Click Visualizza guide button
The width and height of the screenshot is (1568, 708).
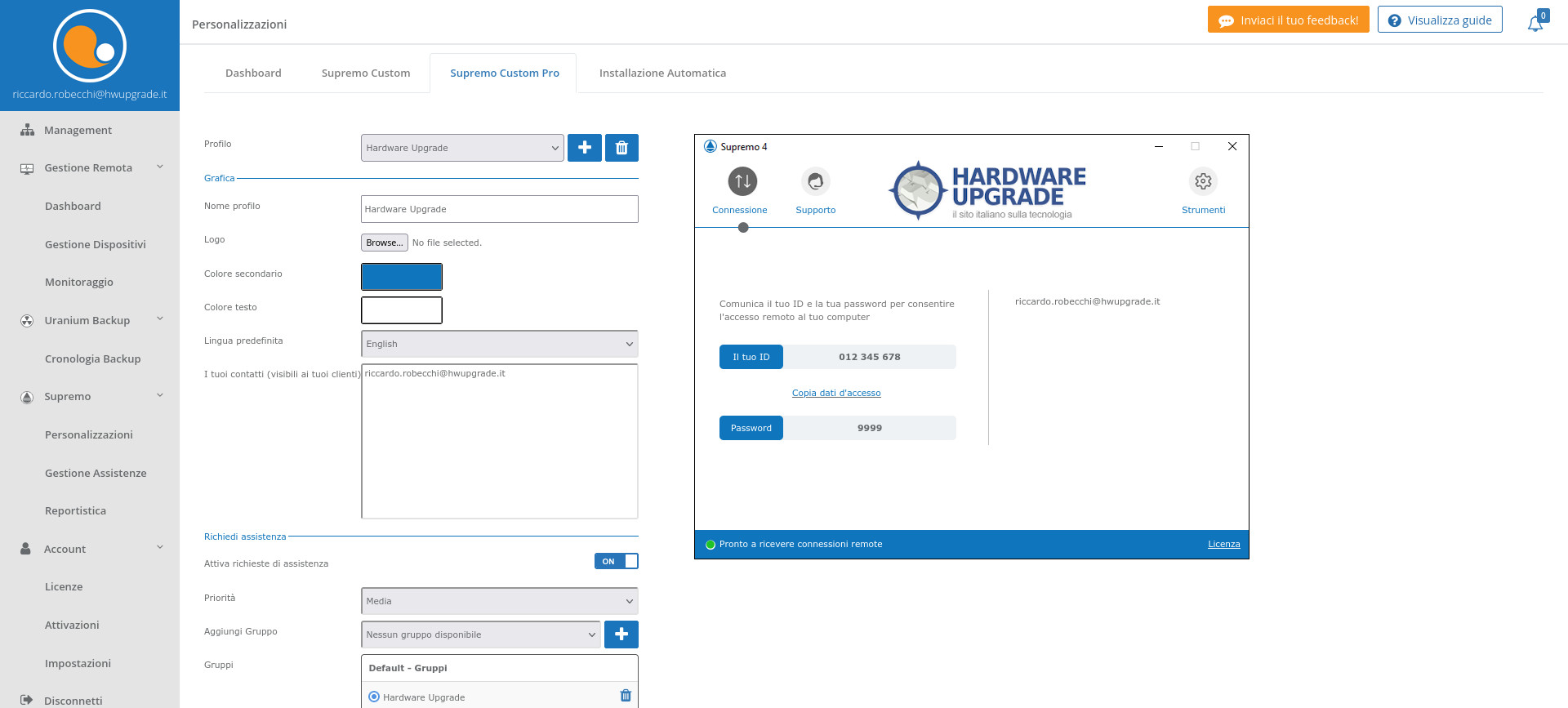coord(1440,20)
